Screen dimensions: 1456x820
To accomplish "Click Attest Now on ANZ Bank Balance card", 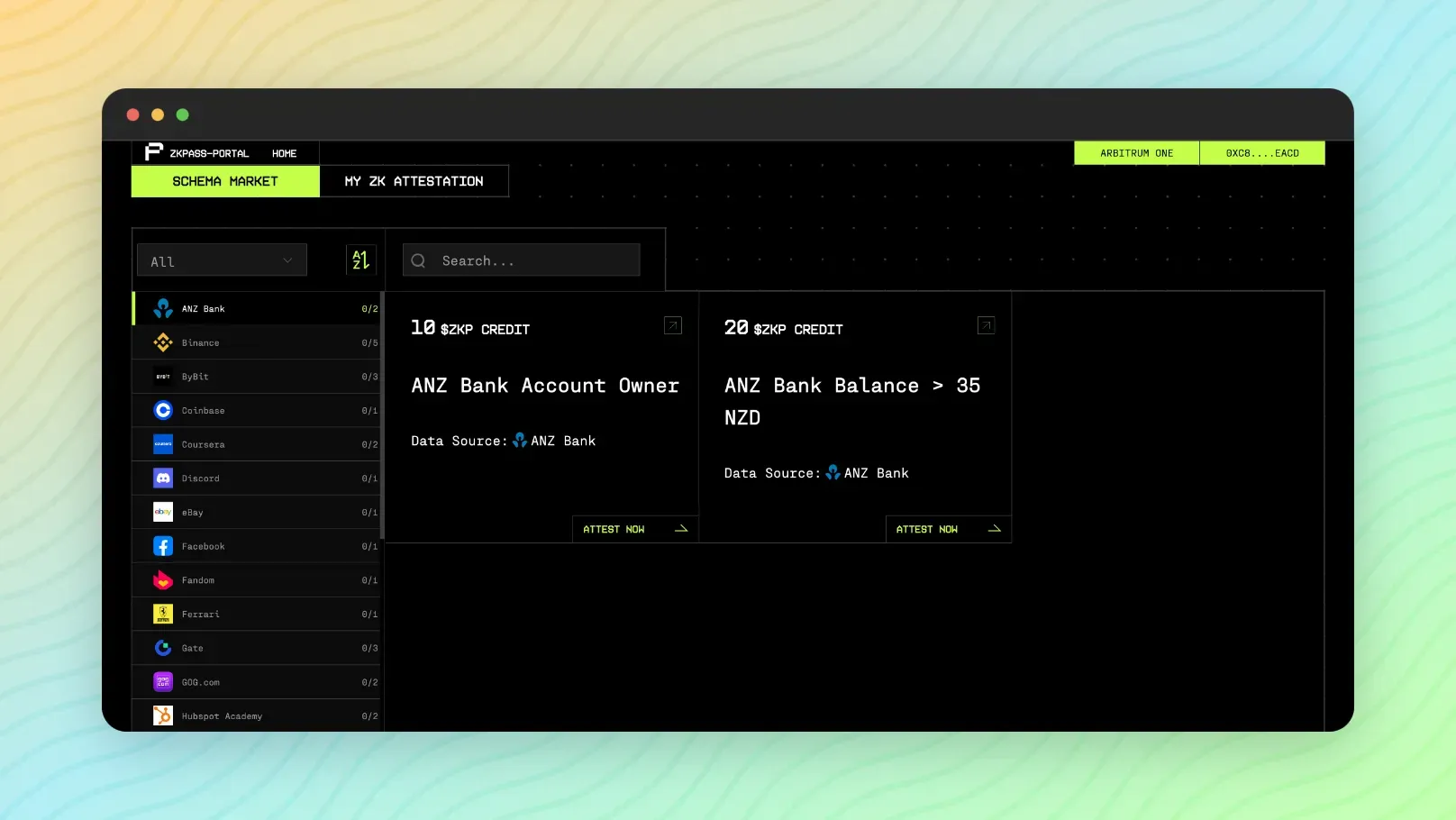I will point(949,529).
